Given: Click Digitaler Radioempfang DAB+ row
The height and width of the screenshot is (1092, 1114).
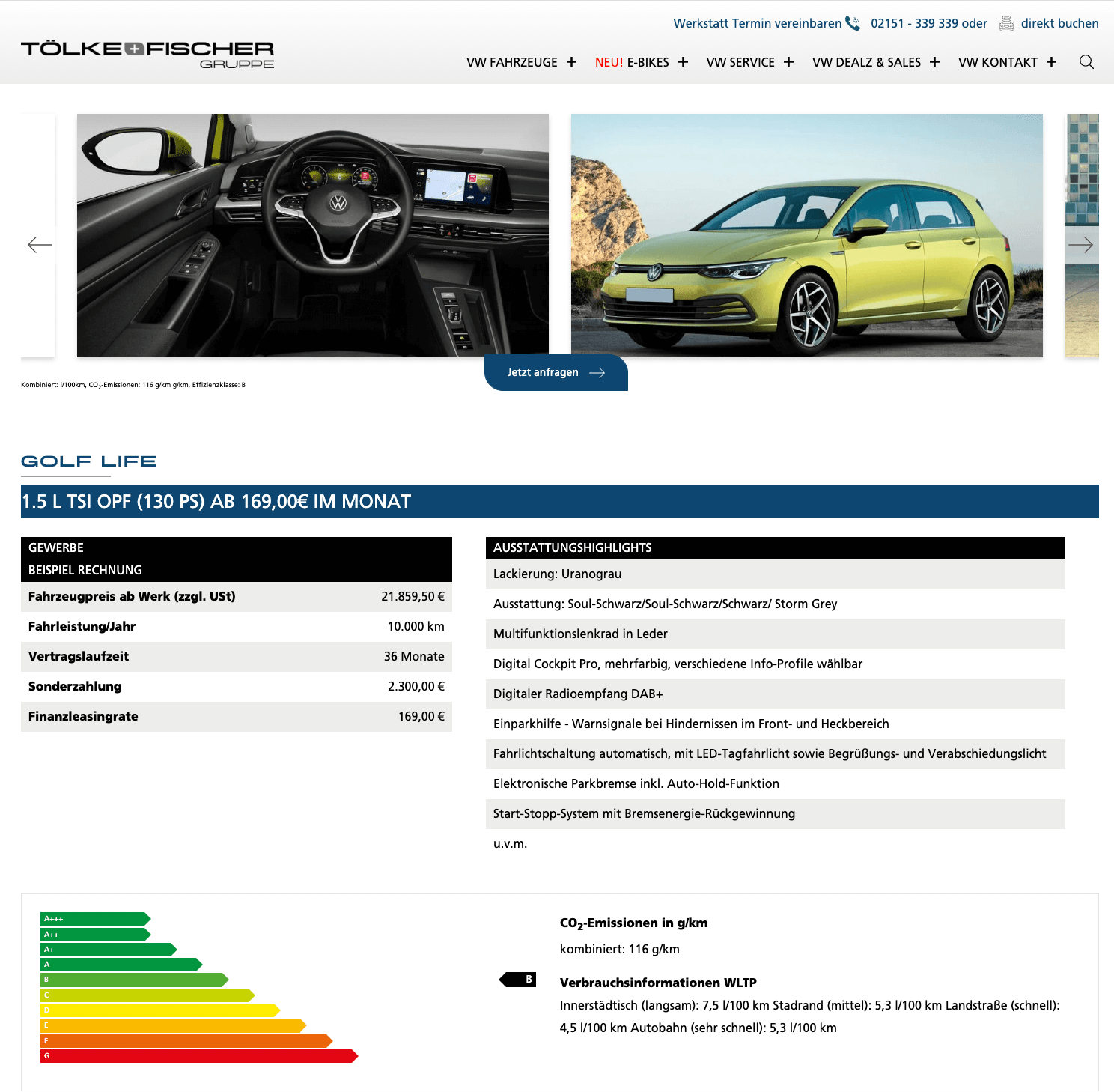Looking at the screenshot, I should point(776,694).
